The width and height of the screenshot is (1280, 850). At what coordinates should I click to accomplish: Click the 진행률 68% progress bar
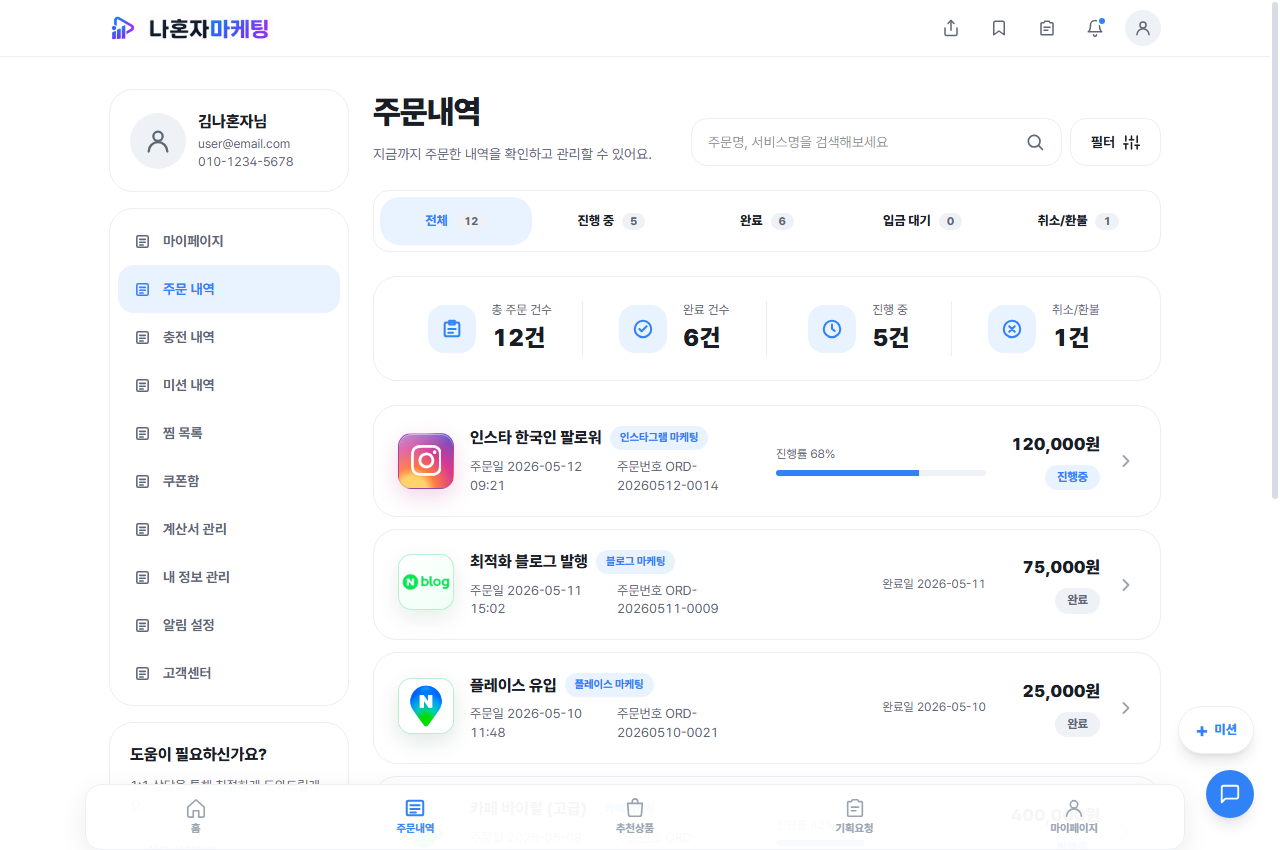881,472
